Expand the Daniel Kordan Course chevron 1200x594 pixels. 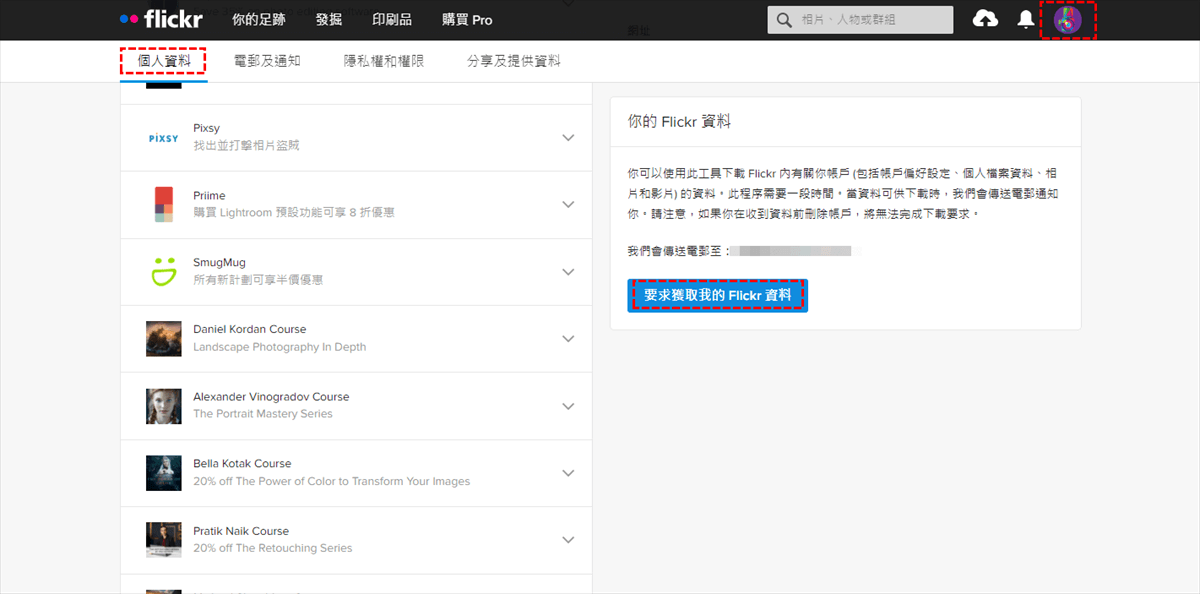[x=568, y=339]
